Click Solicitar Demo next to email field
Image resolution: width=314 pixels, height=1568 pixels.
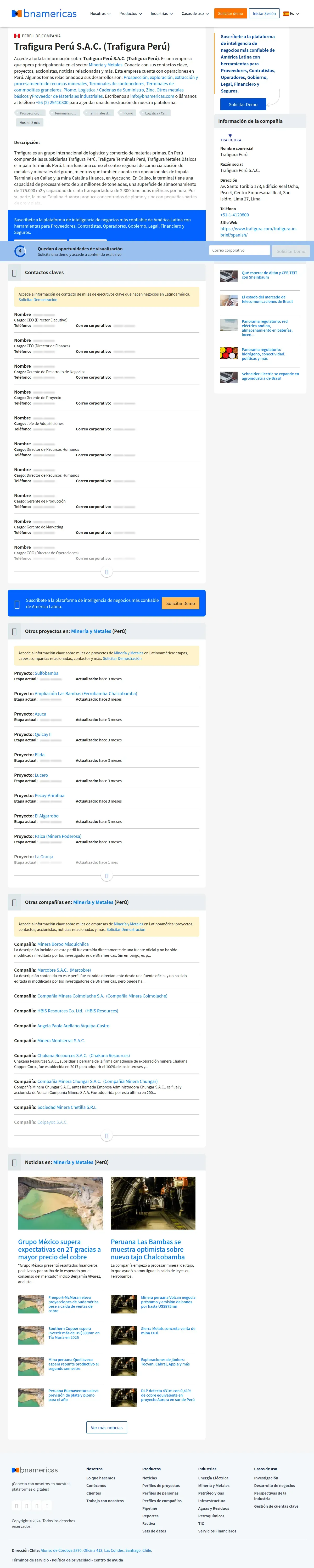pos(291,251)
